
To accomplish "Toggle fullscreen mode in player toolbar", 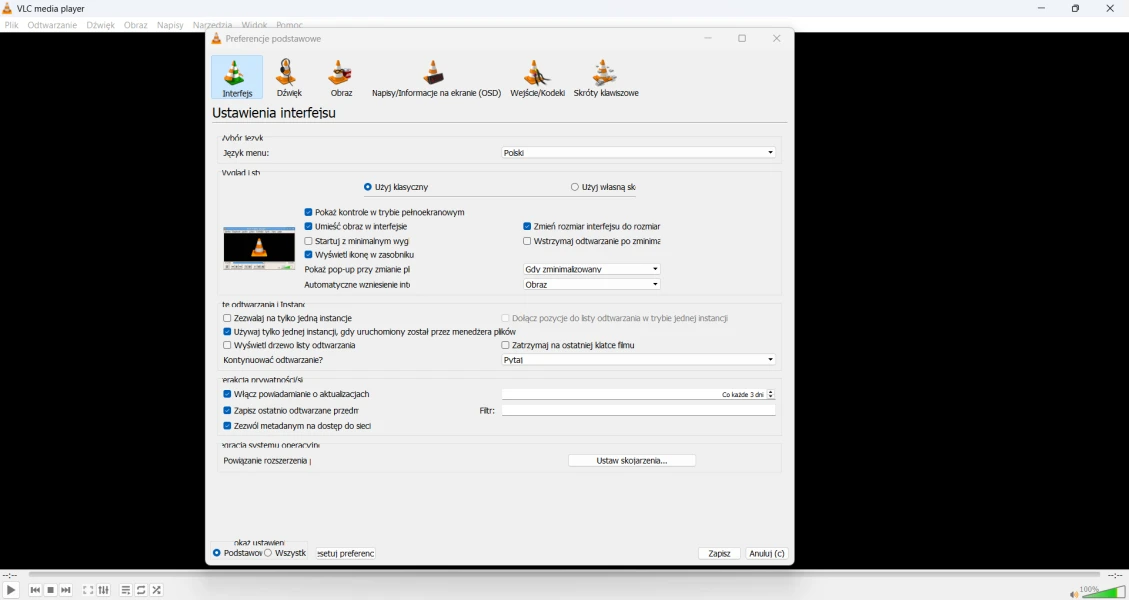I will coord(88,590).
